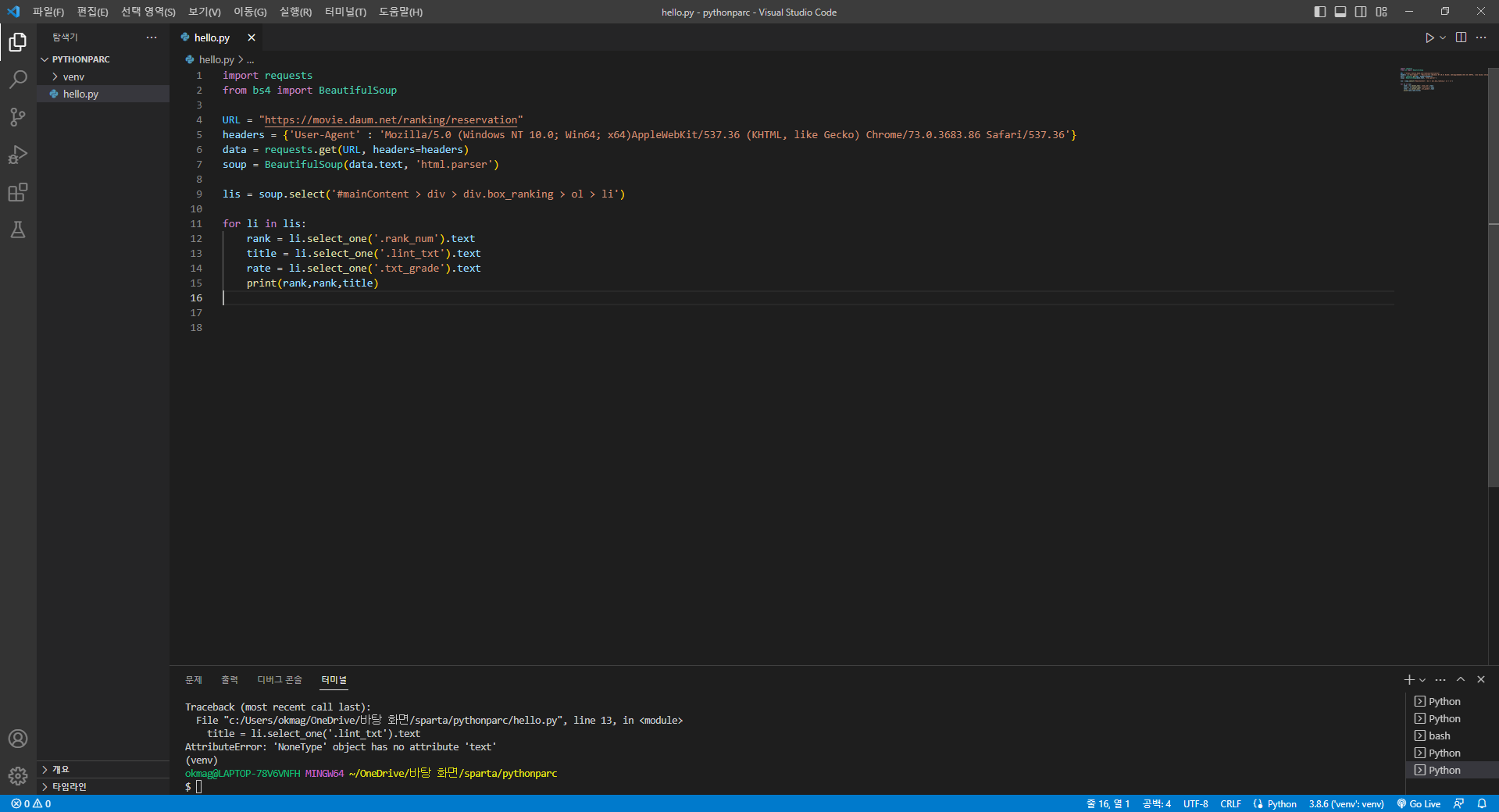Switch to the 출력 output panel tab
1499x812 pixels.
[x=230, y=680]
